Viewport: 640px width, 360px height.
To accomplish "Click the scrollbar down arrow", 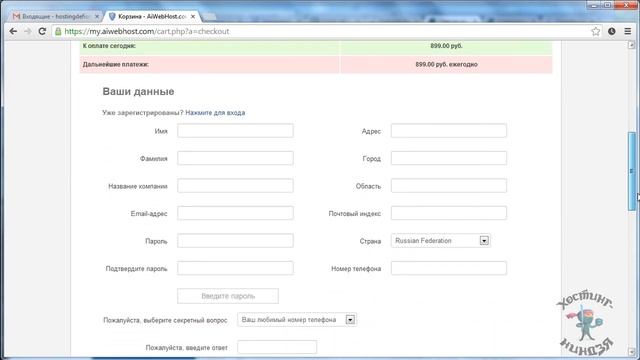I will [631, 351].
